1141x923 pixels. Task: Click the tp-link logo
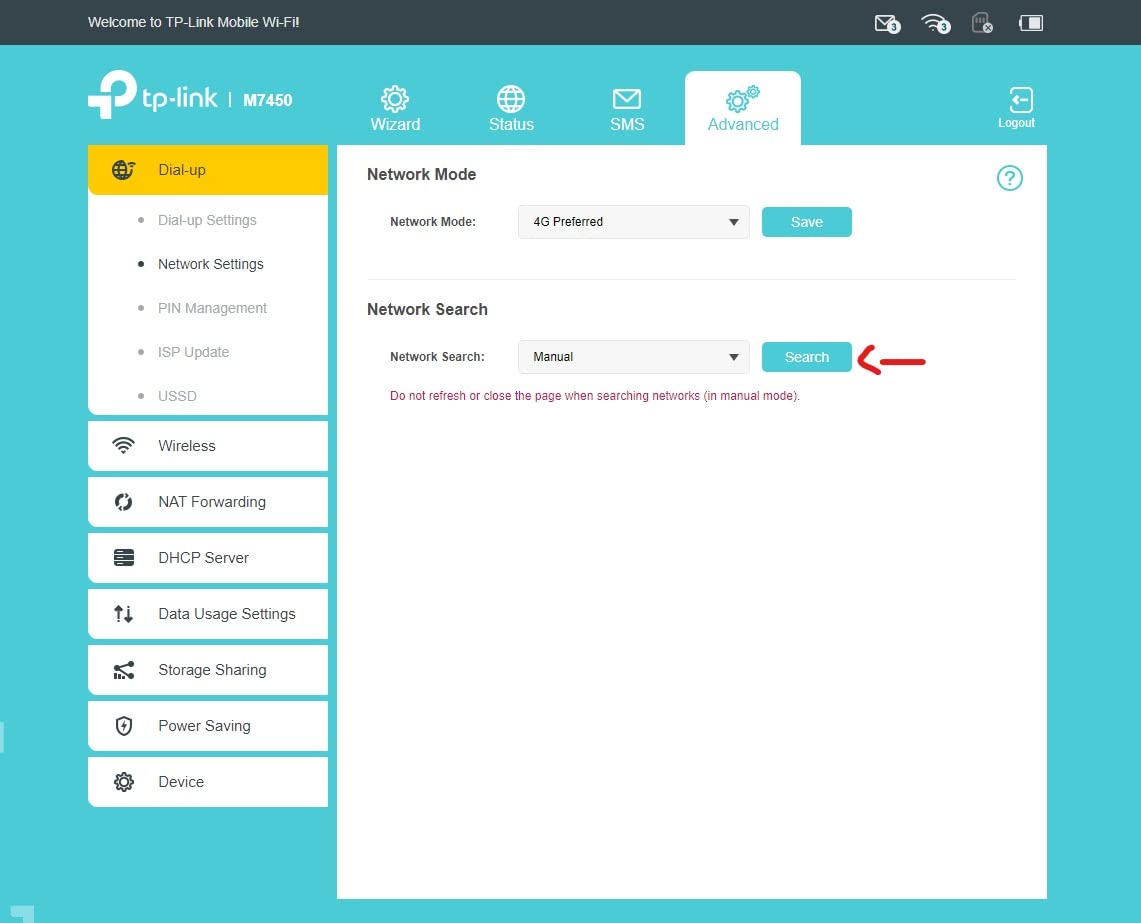click(x=153, y=98)
